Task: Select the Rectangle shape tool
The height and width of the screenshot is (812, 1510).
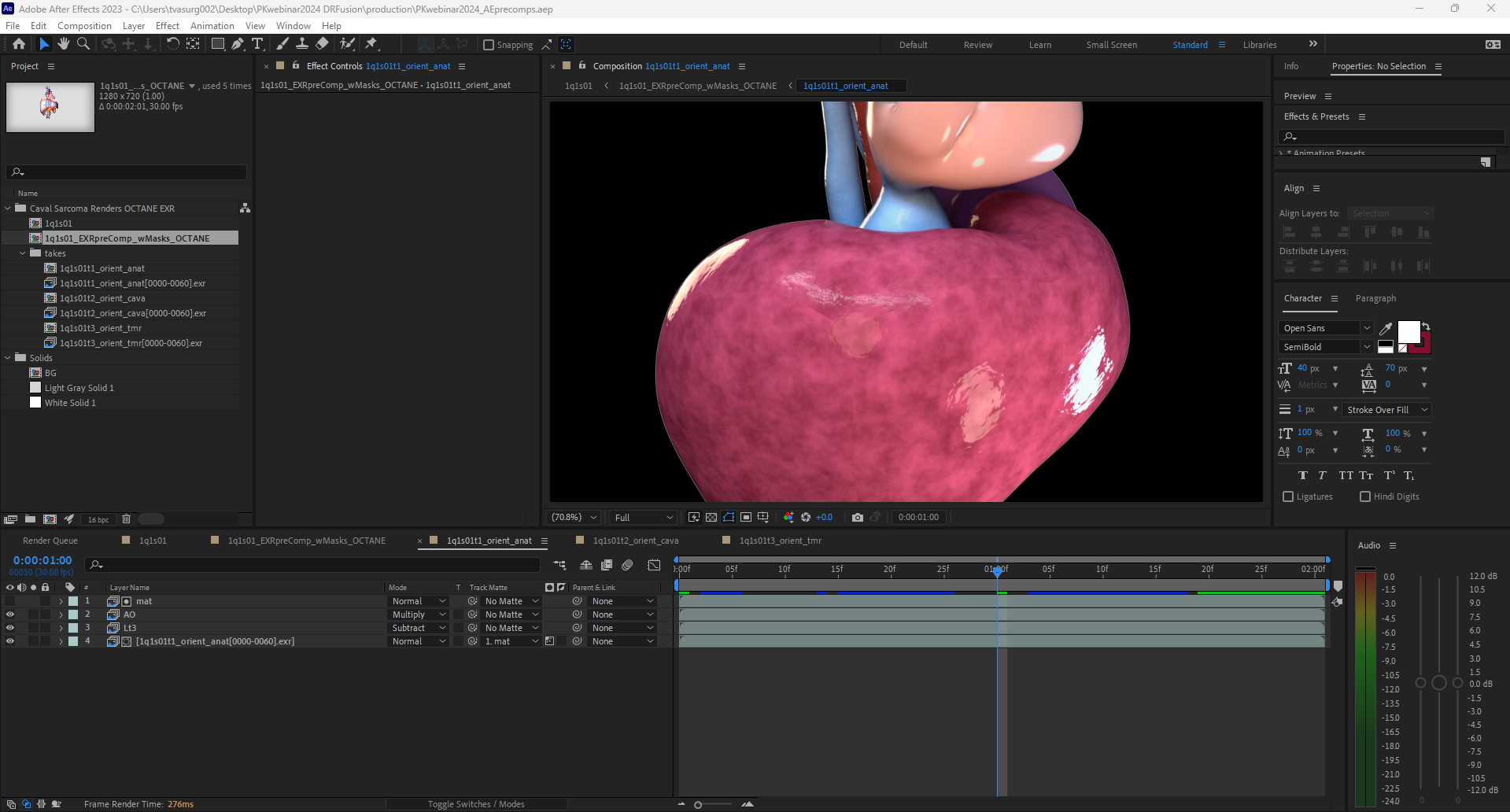Action: click(x=218, y=44)
